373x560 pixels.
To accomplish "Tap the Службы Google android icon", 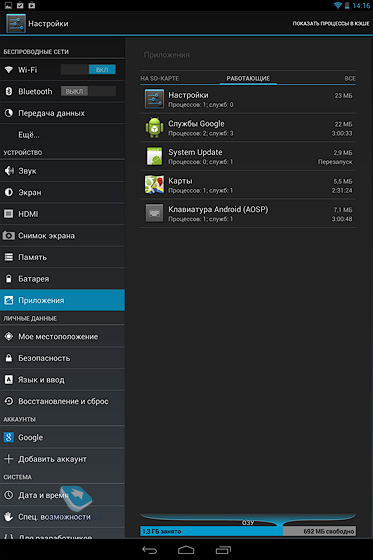I will (x=154, y=128).
